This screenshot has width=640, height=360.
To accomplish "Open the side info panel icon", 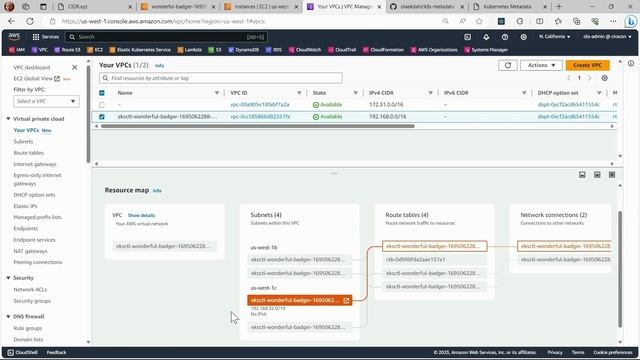I will click(631, 63).
